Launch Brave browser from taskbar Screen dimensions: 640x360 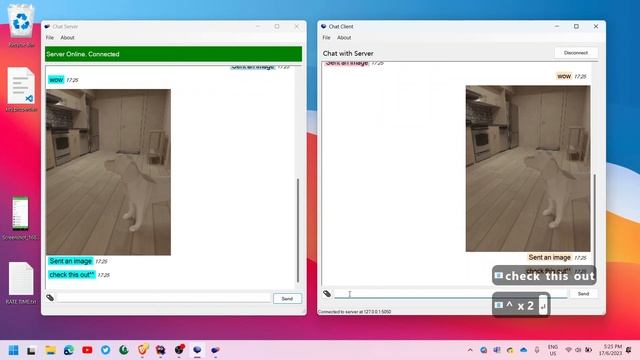142,350
